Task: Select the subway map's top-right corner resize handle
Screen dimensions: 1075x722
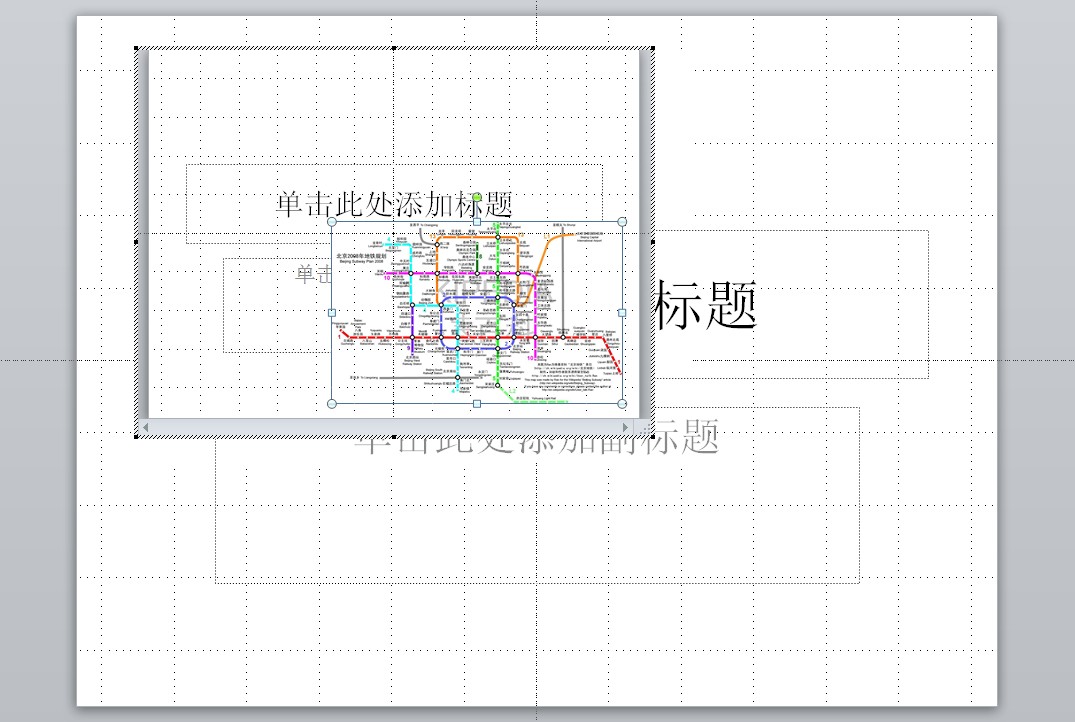Action: pyautogui.click(x=623, y=222)
